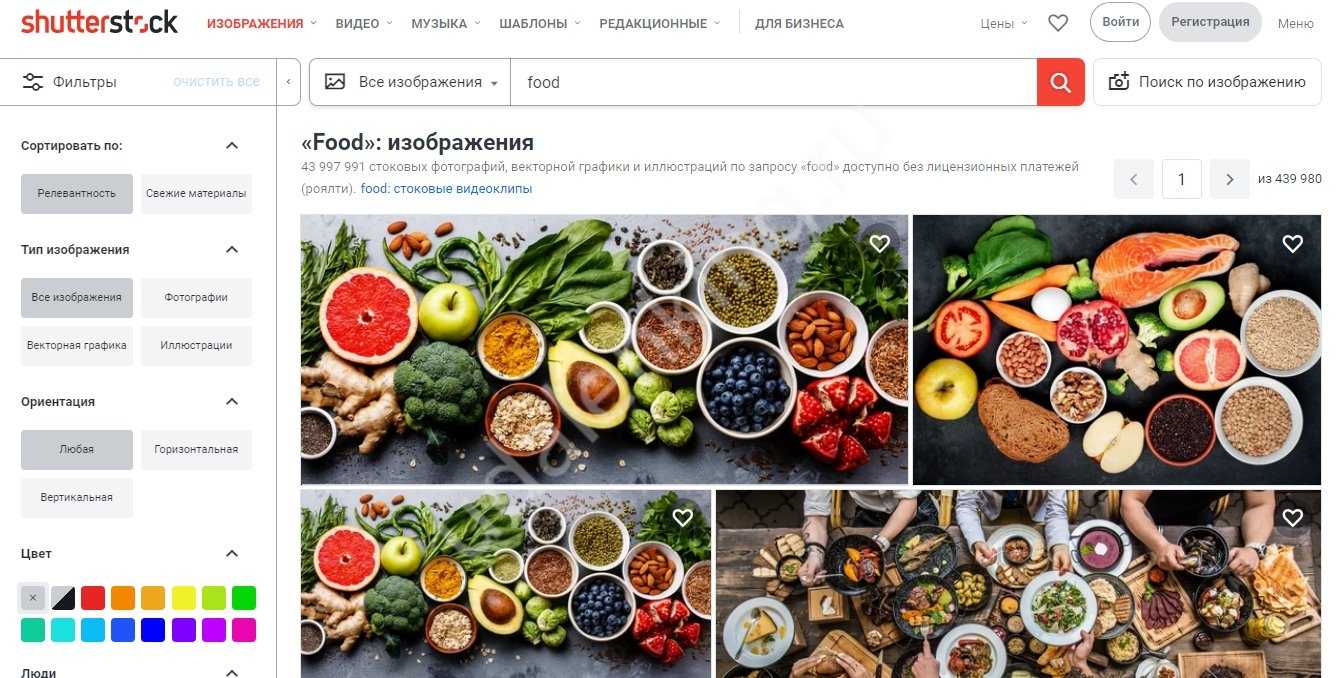
Task: Choose Горизонтальная orientation option
Action: pyautogui.click(x=196, y=449)
